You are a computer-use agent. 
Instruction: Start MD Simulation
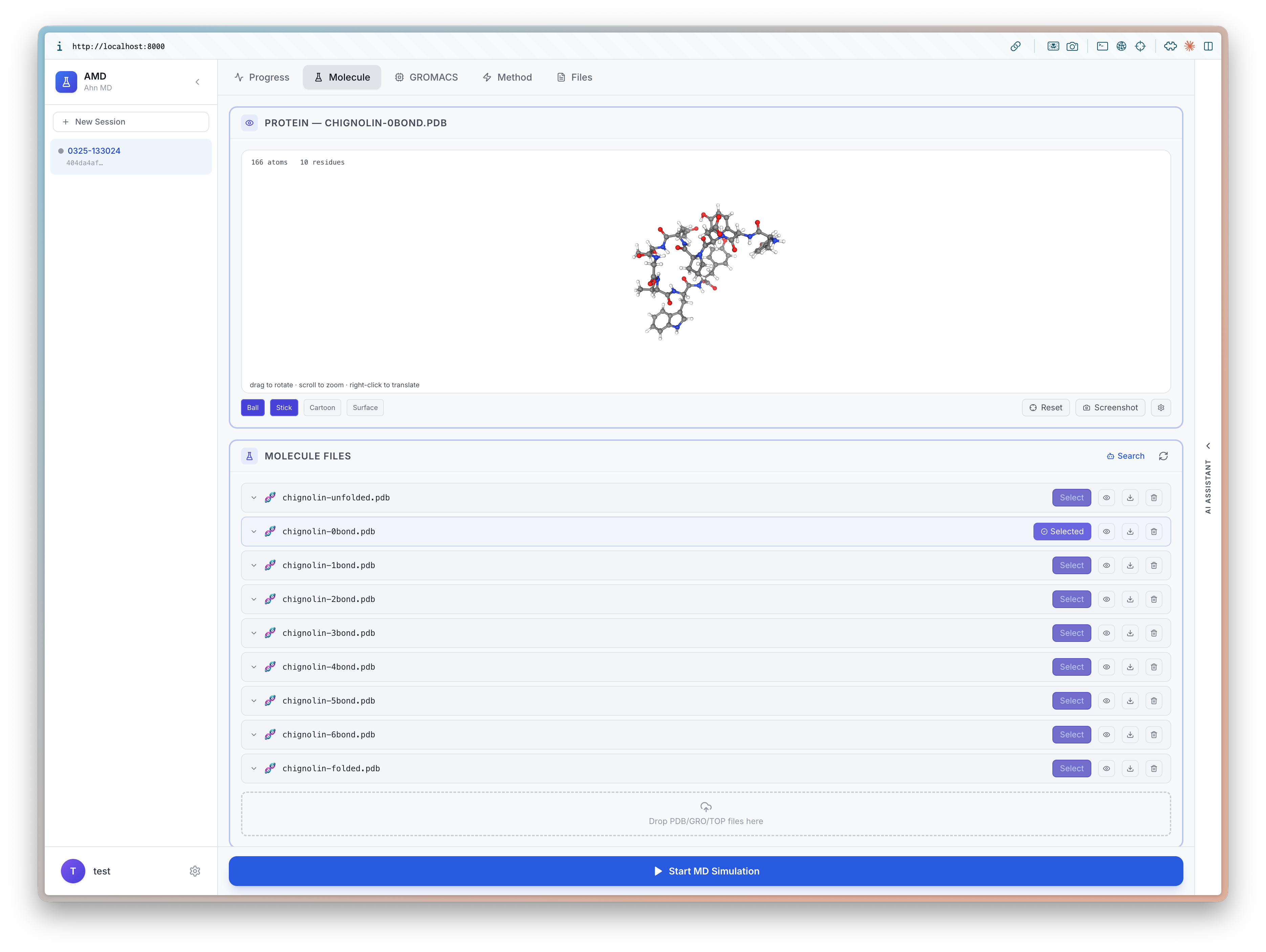[706, 871]
